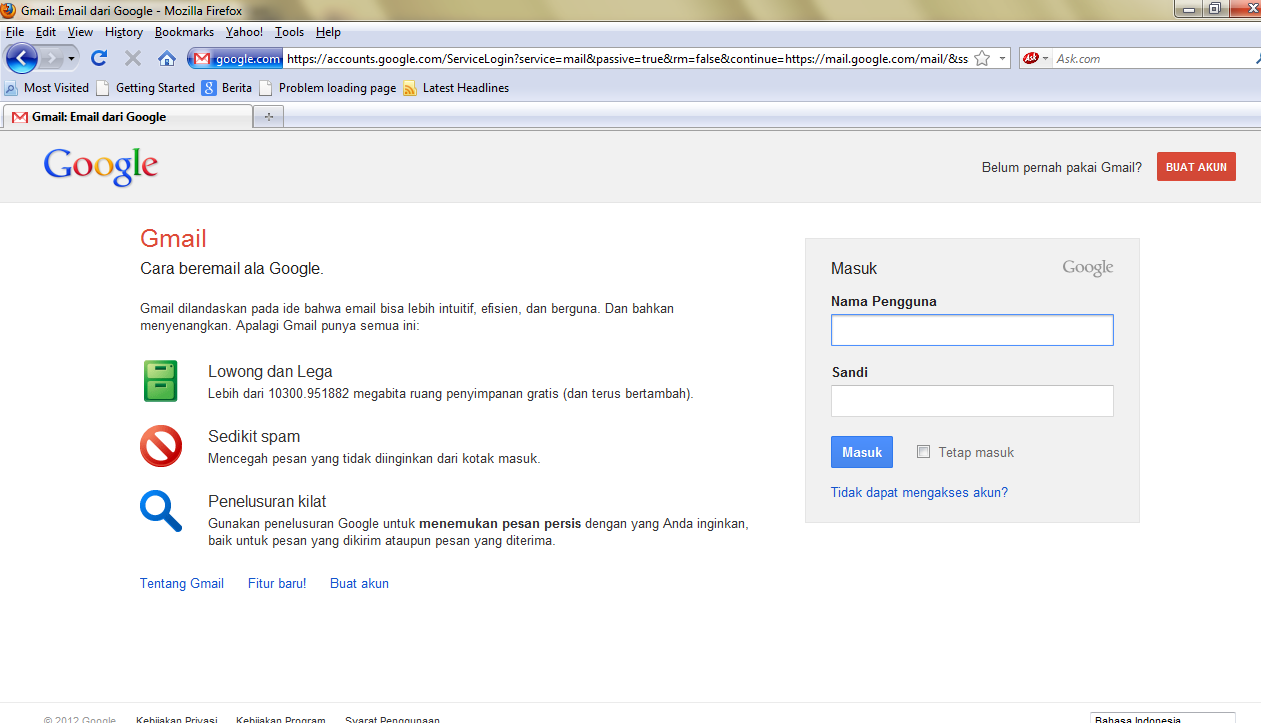Open the Ask.com search engine dropdown
The width and height of the screenshot is (1261, 723).
(1045, 59)
